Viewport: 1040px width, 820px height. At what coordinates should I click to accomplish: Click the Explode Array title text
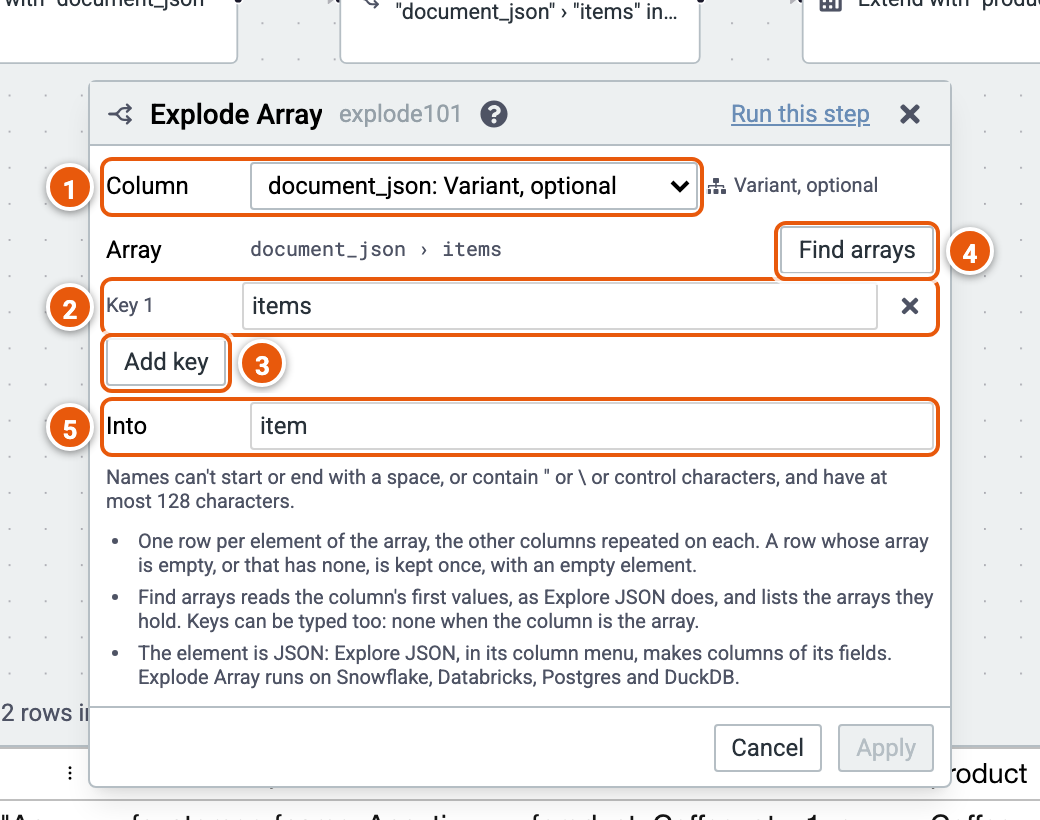[x=236, y=114]
